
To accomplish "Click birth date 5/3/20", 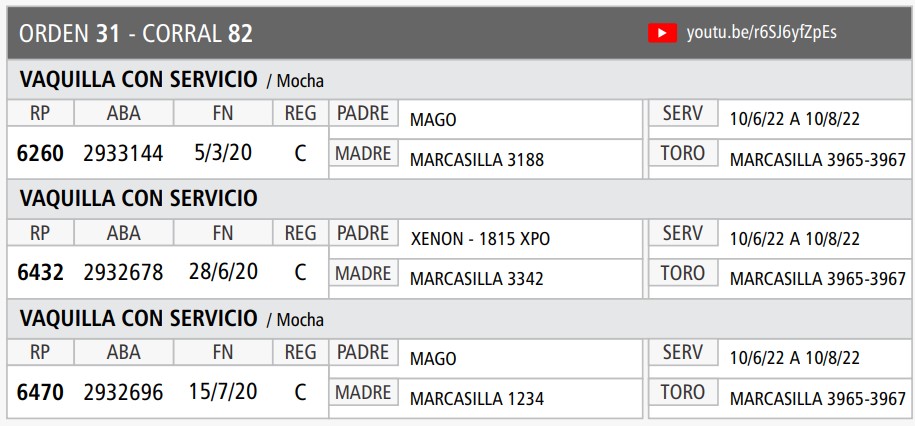I will tap(223, 154).
